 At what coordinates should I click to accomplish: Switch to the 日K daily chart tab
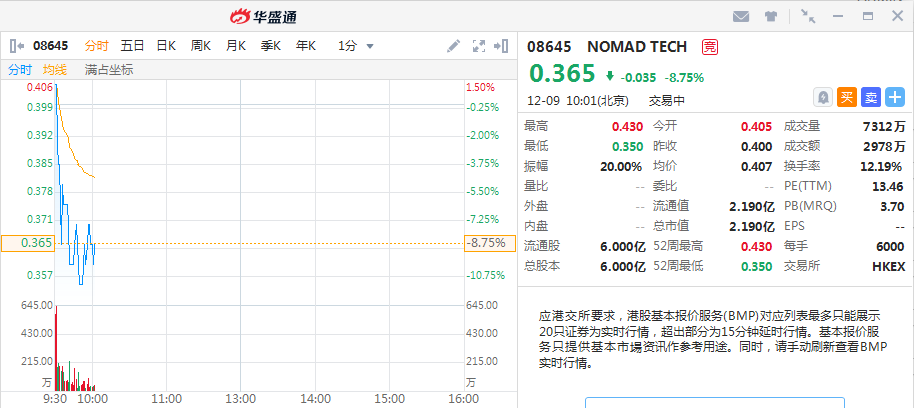pos(166,46)
